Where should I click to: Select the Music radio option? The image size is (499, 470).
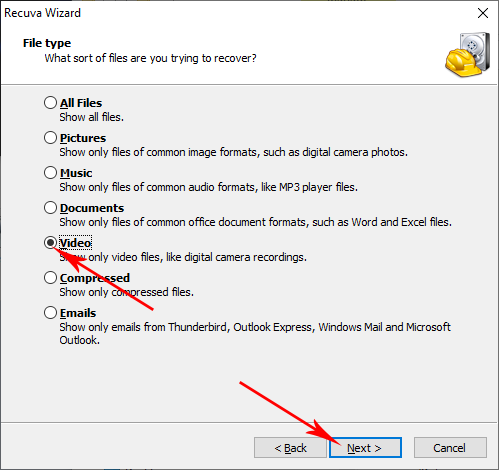50,173
